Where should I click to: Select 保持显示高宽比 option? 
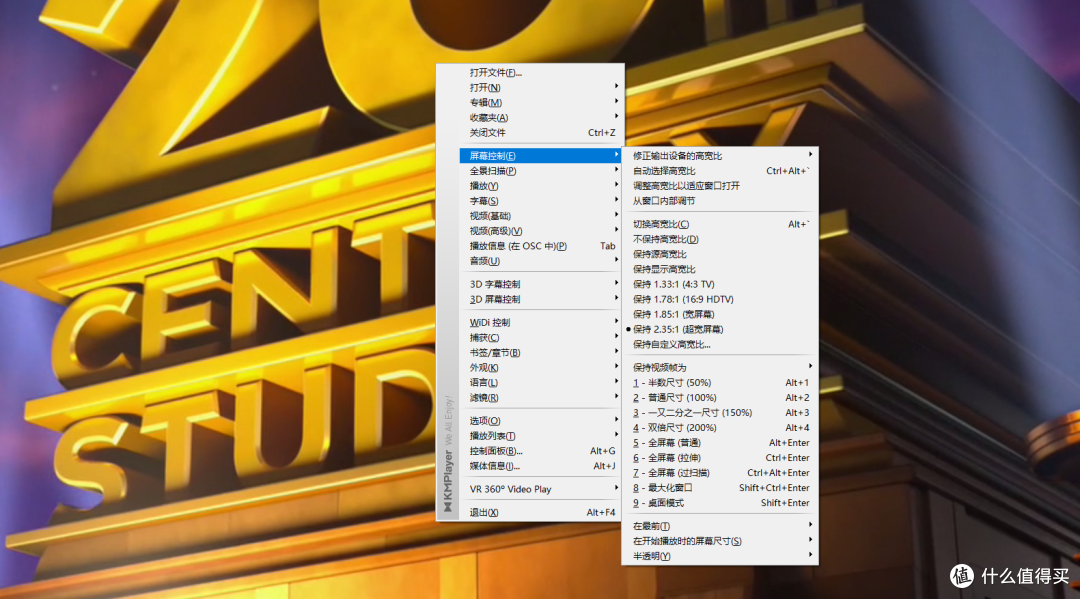coord(720,269)
